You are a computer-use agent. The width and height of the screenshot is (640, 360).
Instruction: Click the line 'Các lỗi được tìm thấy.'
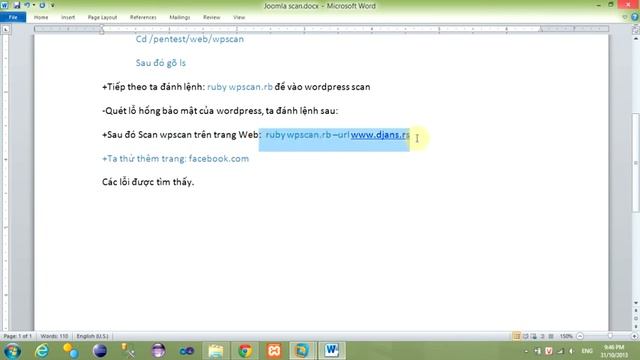pyautogui.click(x=148, y=182)
